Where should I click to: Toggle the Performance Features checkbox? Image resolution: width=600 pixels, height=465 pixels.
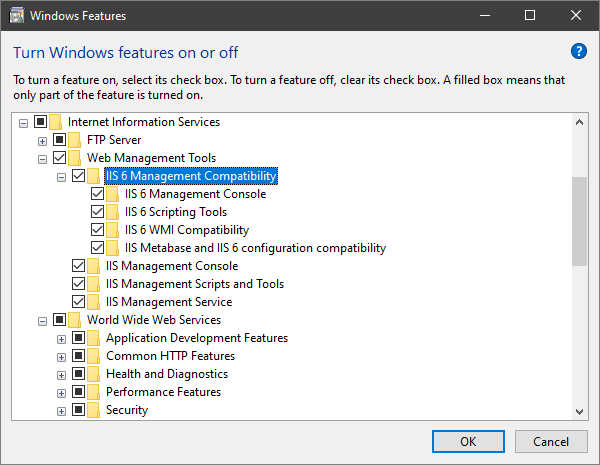(78, 392)
